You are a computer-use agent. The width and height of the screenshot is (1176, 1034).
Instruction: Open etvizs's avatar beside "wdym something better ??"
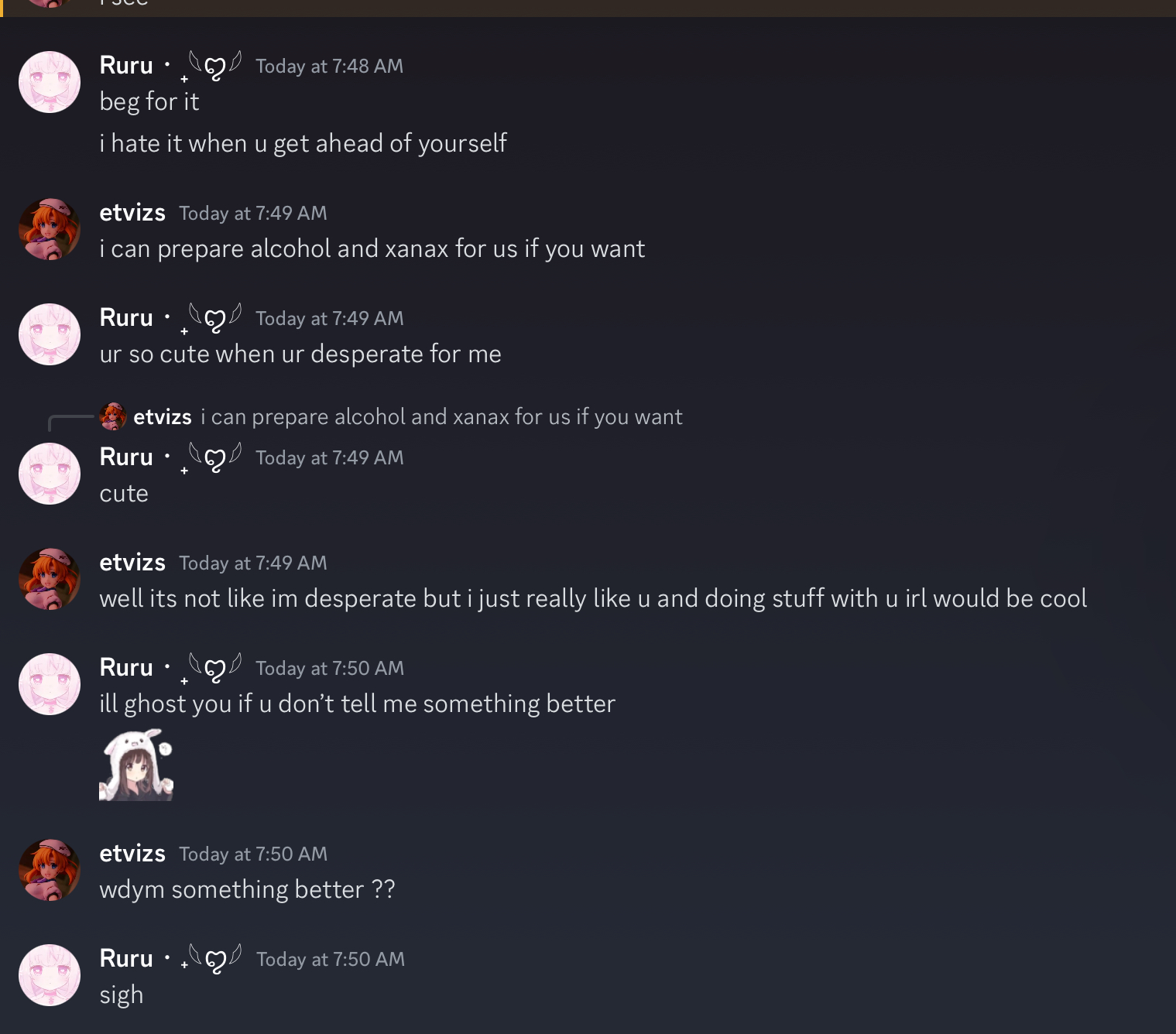coord(50,870)
